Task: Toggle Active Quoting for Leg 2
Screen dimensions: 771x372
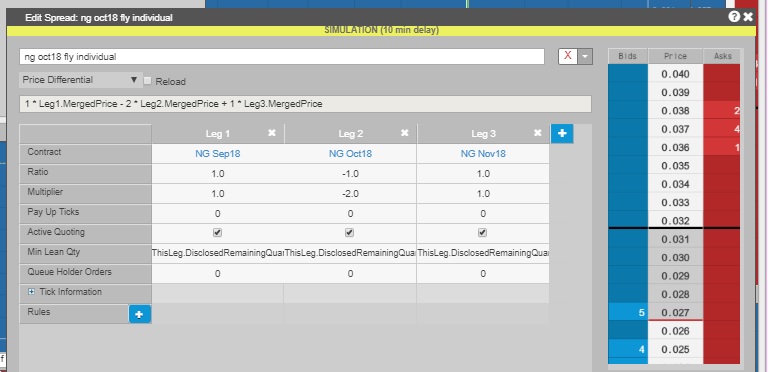Action: point(350,232)
